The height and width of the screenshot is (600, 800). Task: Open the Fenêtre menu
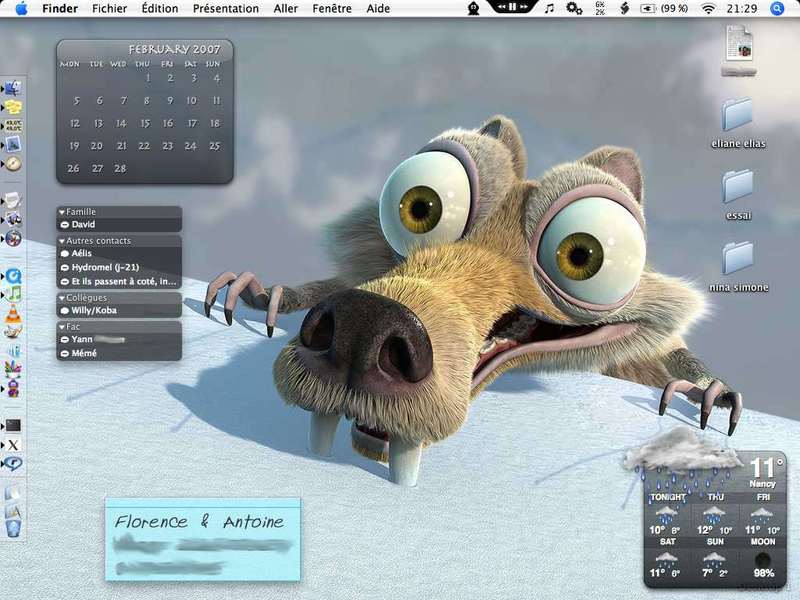332,8
